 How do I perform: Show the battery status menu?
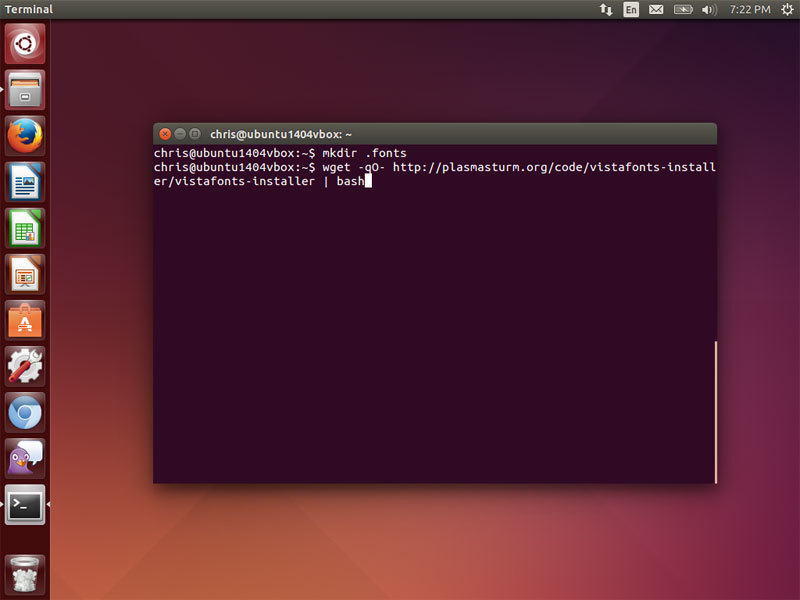tap(684, 9)
